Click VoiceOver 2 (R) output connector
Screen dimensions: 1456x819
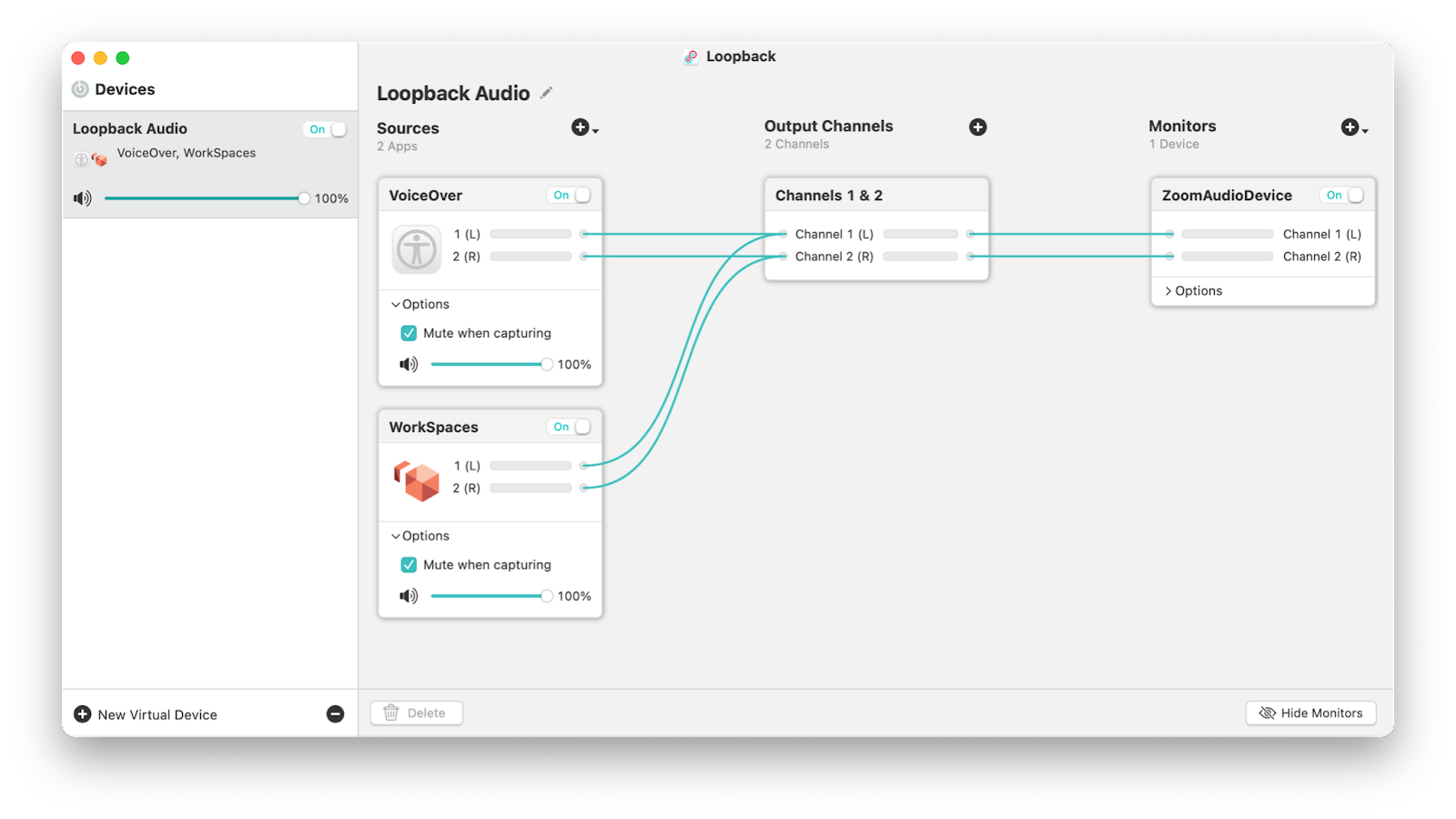pyautogui.click(x=584, y=257)
